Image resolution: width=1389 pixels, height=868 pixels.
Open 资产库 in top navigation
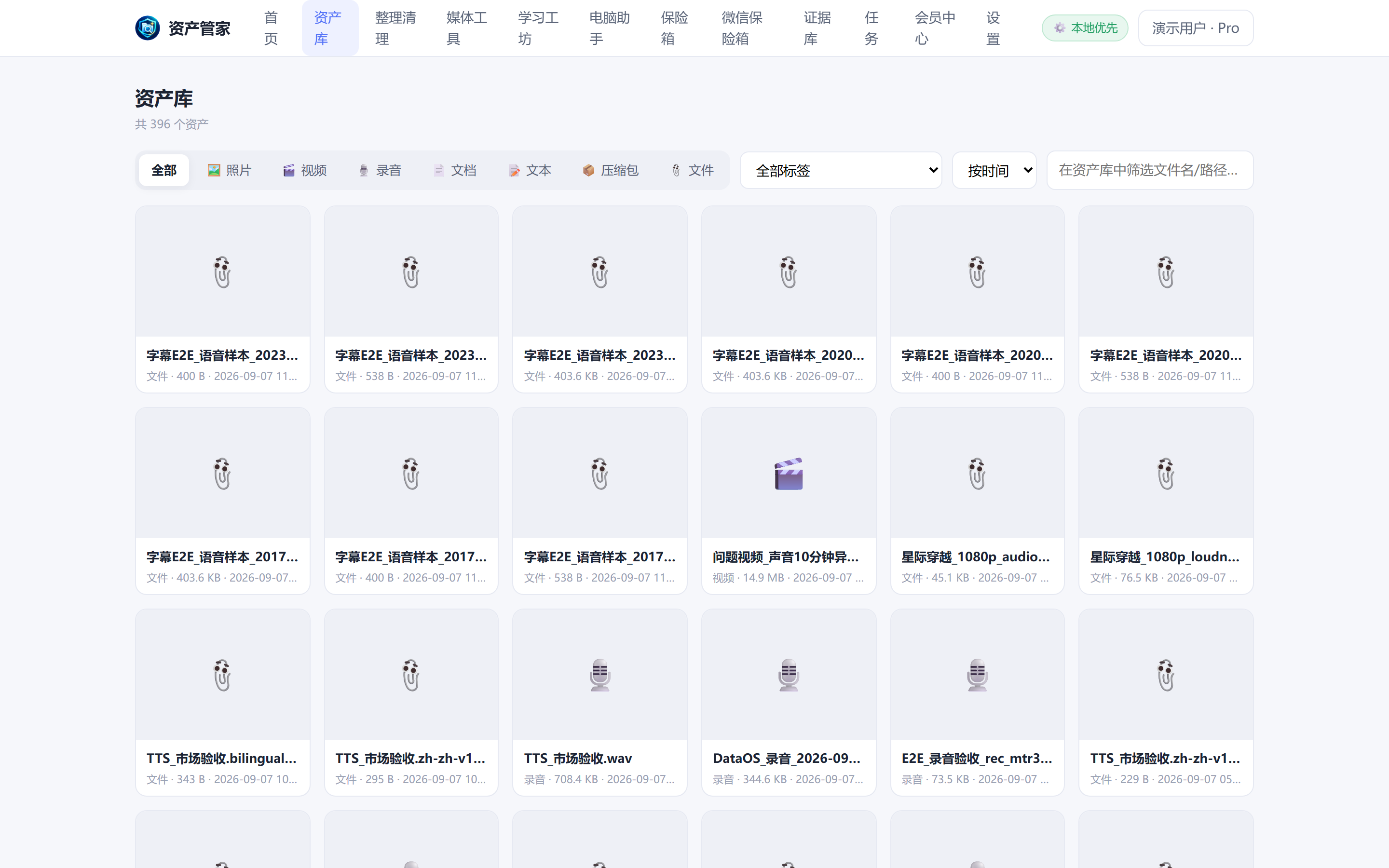pyautogui.click(x=330, y=28)
